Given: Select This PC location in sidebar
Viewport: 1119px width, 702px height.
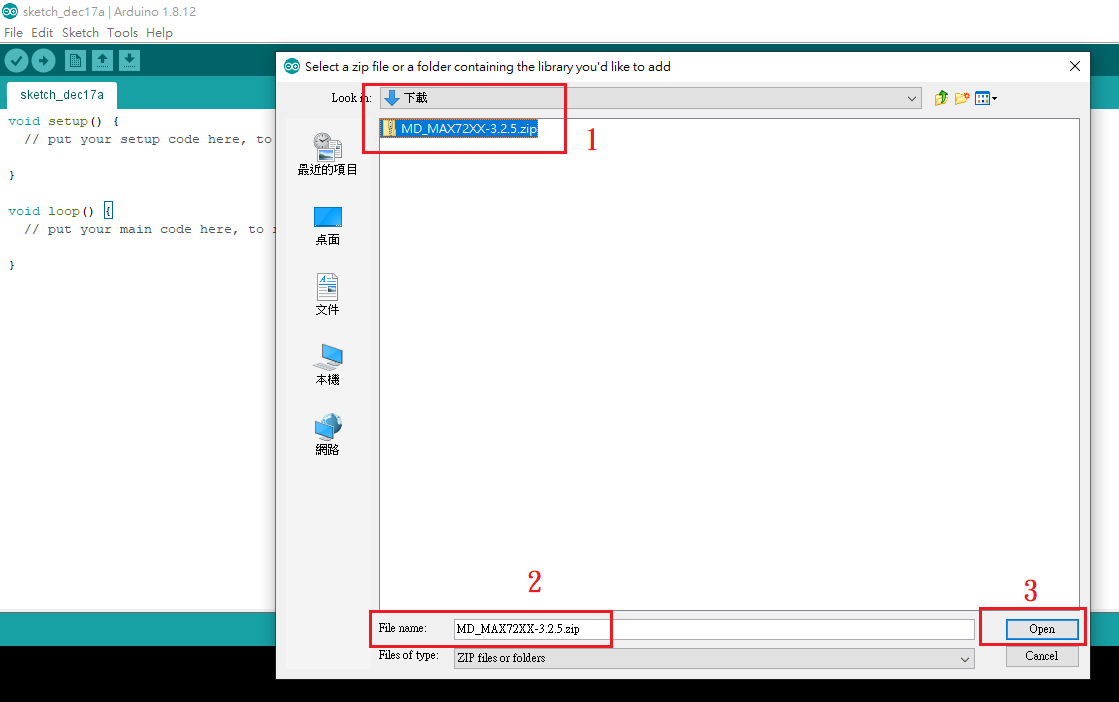Looking at the screenshot, I should point(327,365).
